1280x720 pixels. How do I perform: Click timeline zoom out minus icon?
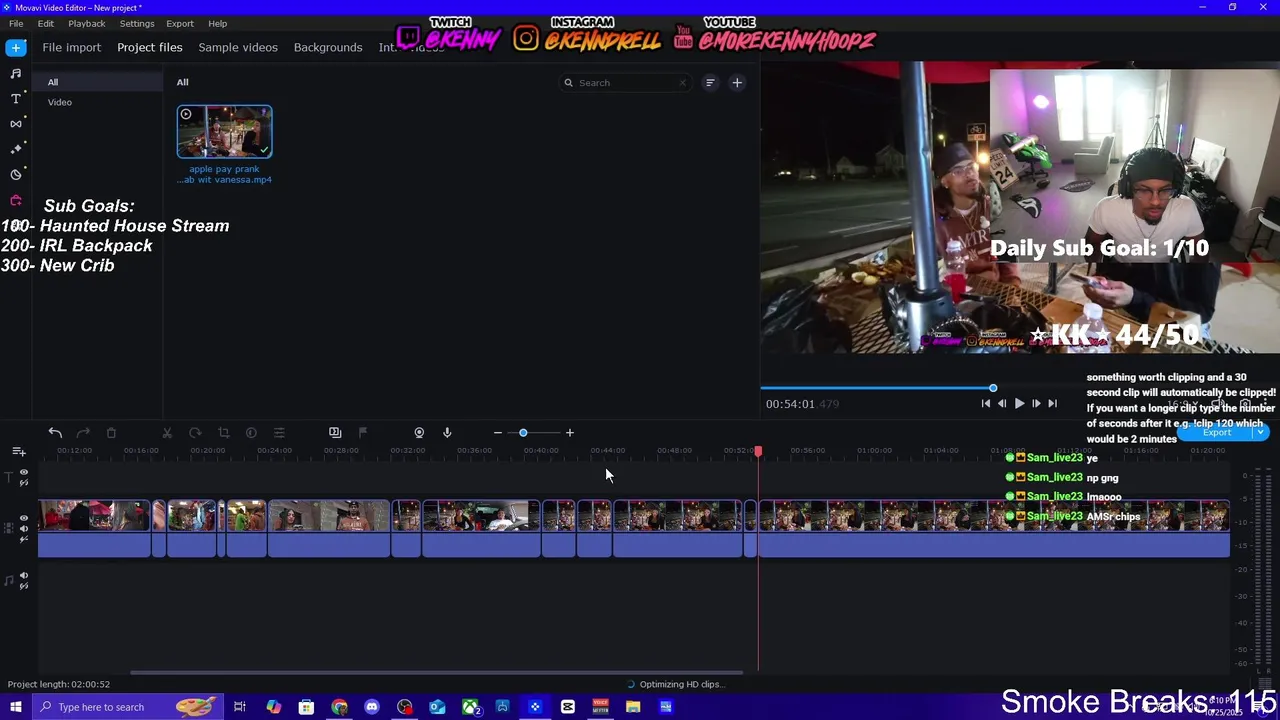coord(498,433)
